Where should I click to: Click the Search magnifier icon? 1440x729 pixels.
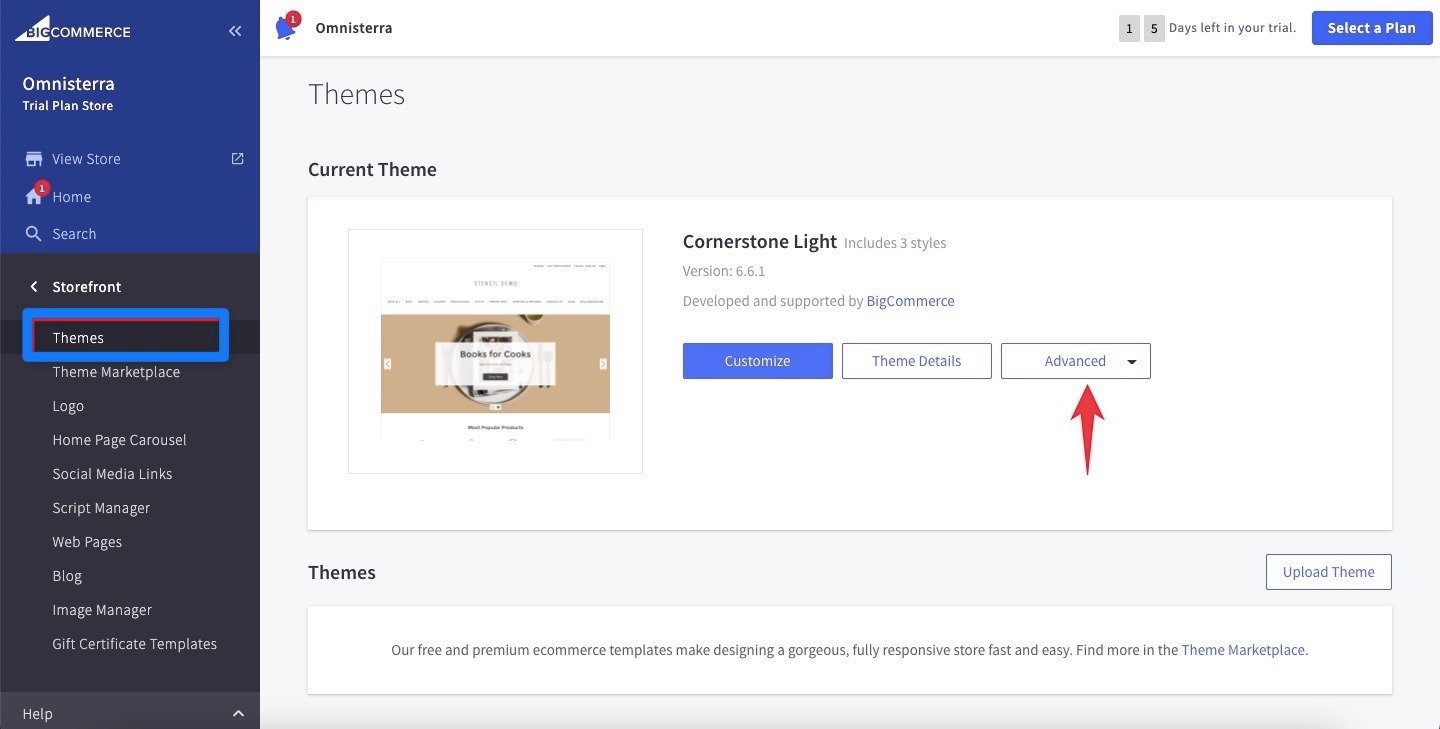coord(34,234)
